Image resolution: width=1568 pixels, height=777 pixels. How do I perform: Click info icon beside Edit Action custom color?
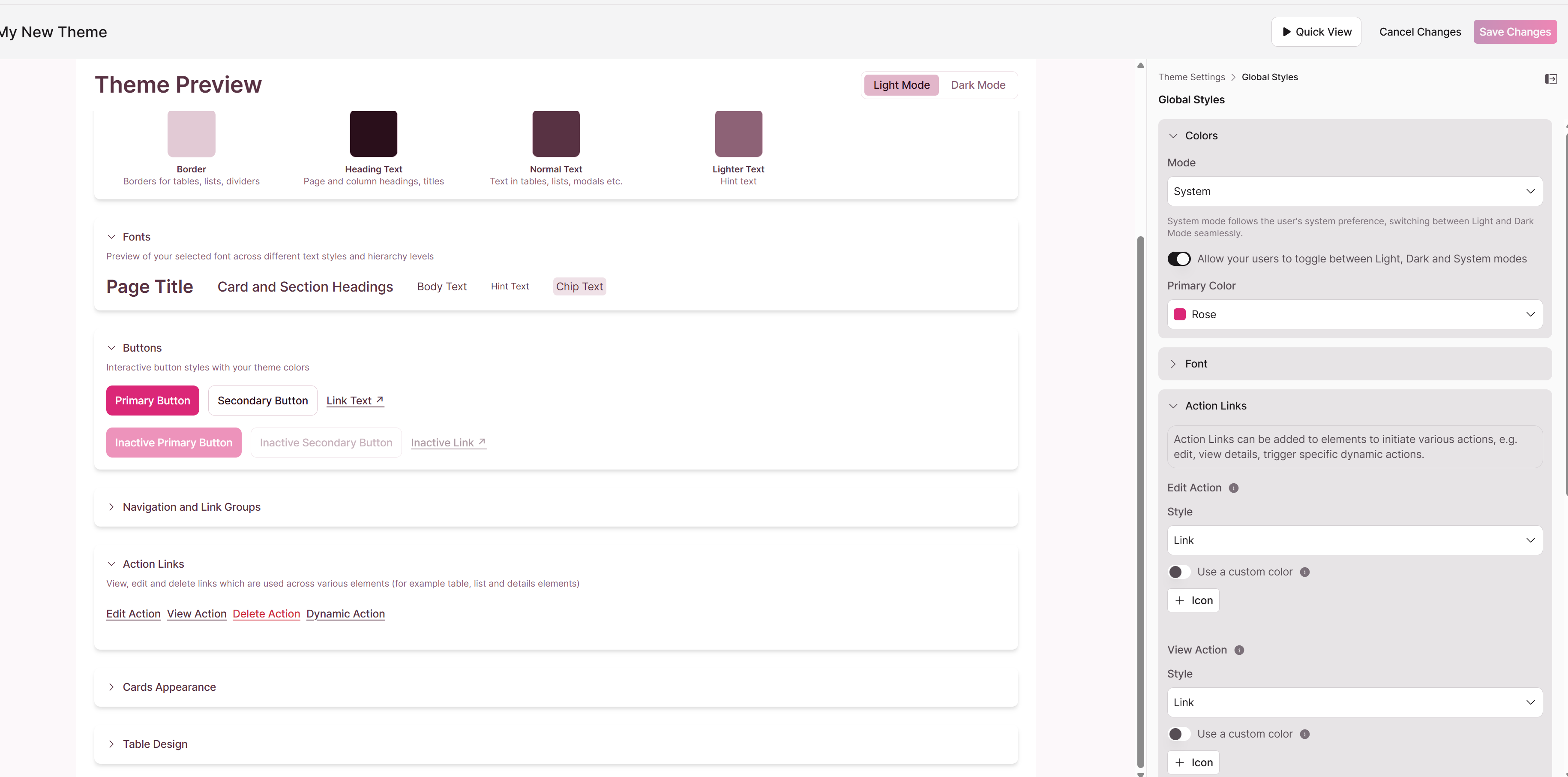[x=1304, y=572]
